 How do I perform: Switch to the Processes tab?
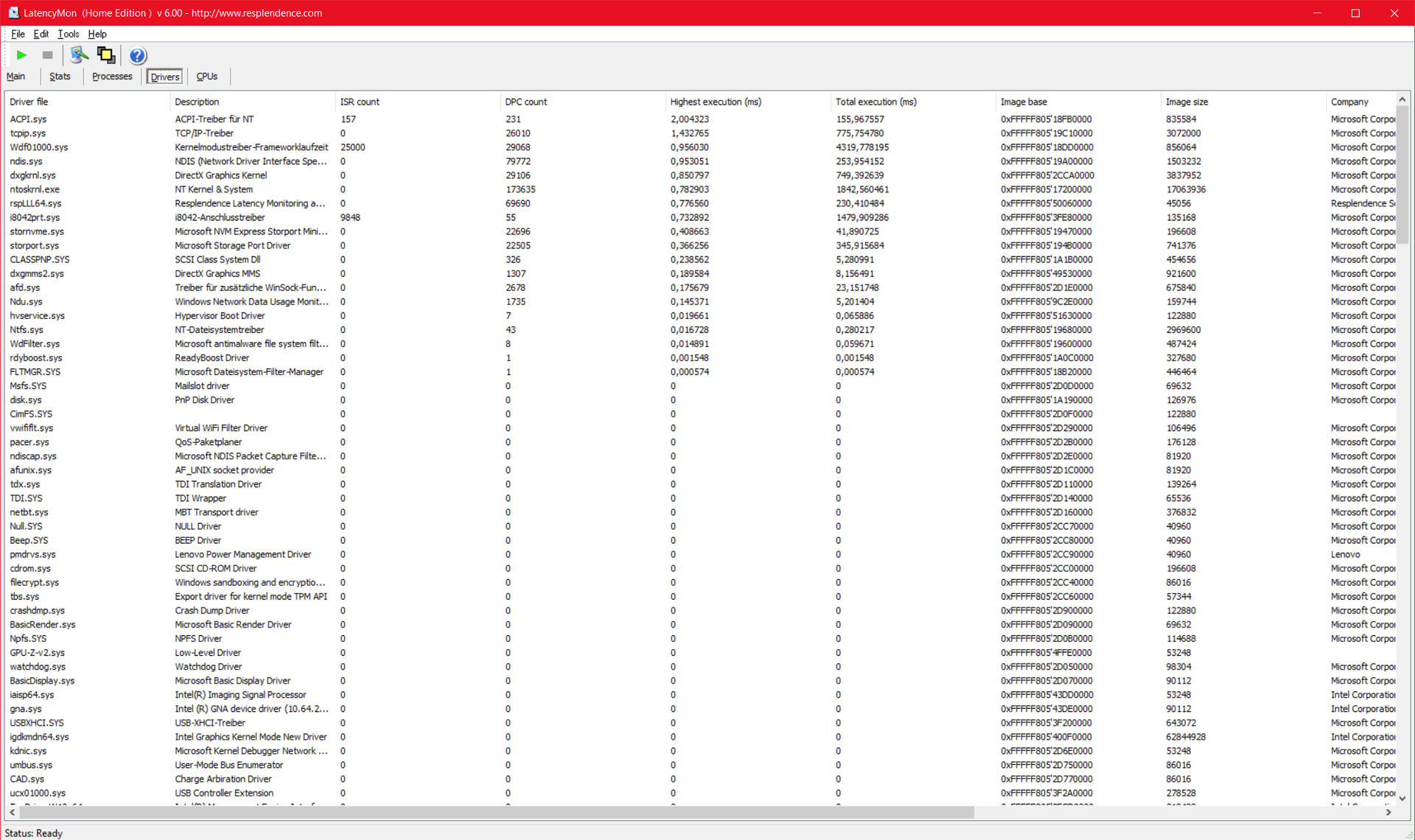[x=112, y=77]
